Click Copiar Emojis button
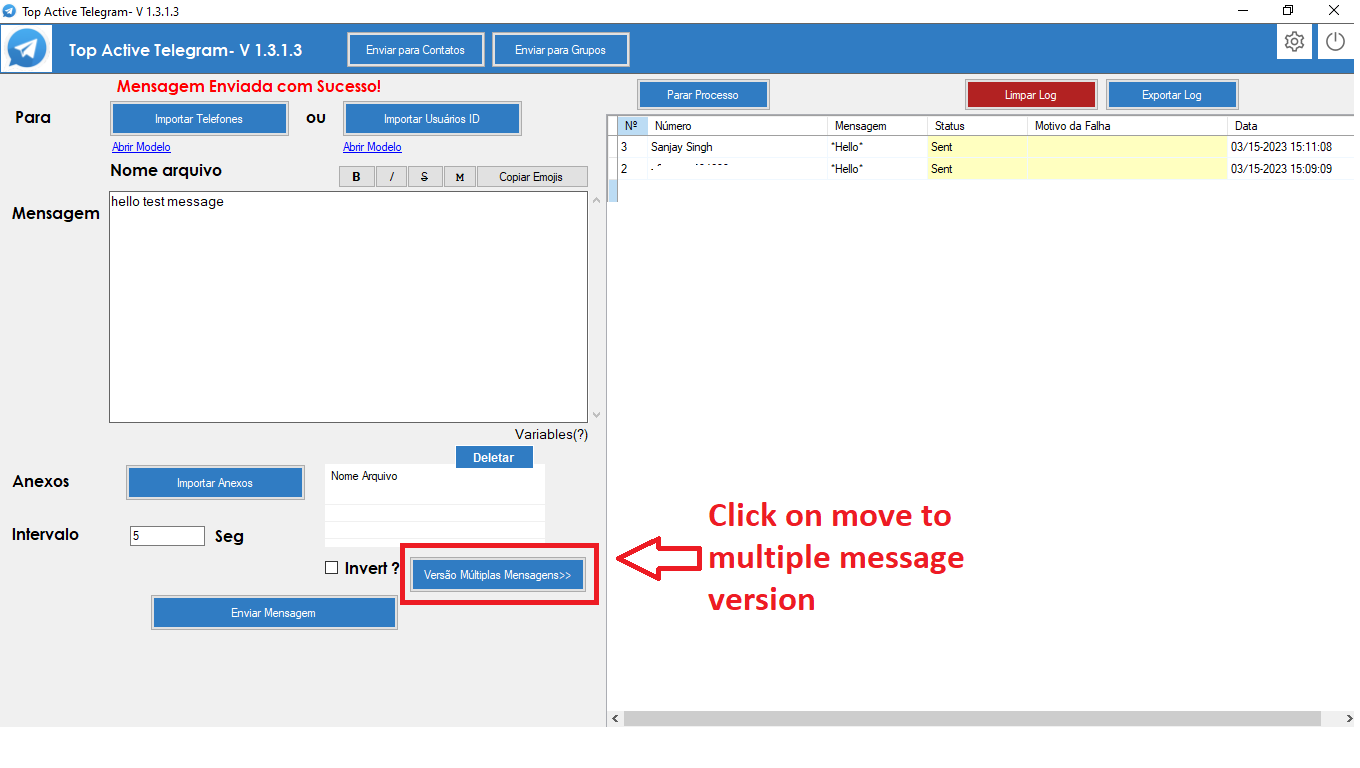 tap(531, 177)
